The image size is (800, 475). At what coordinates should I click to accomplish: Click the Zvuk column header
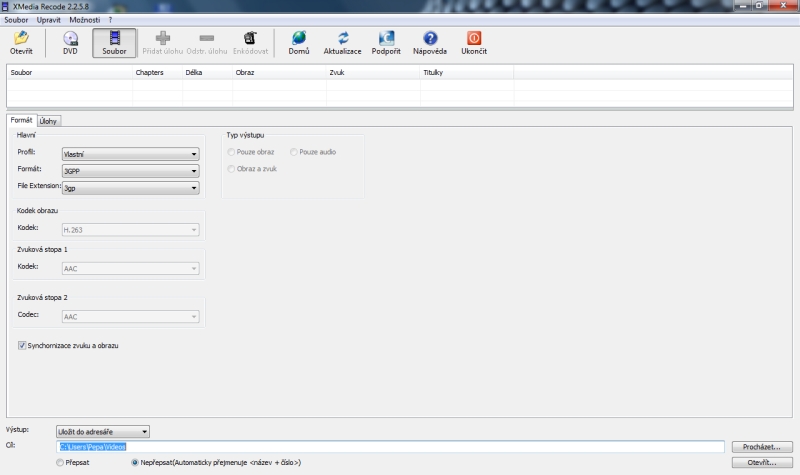coord(373,72)
